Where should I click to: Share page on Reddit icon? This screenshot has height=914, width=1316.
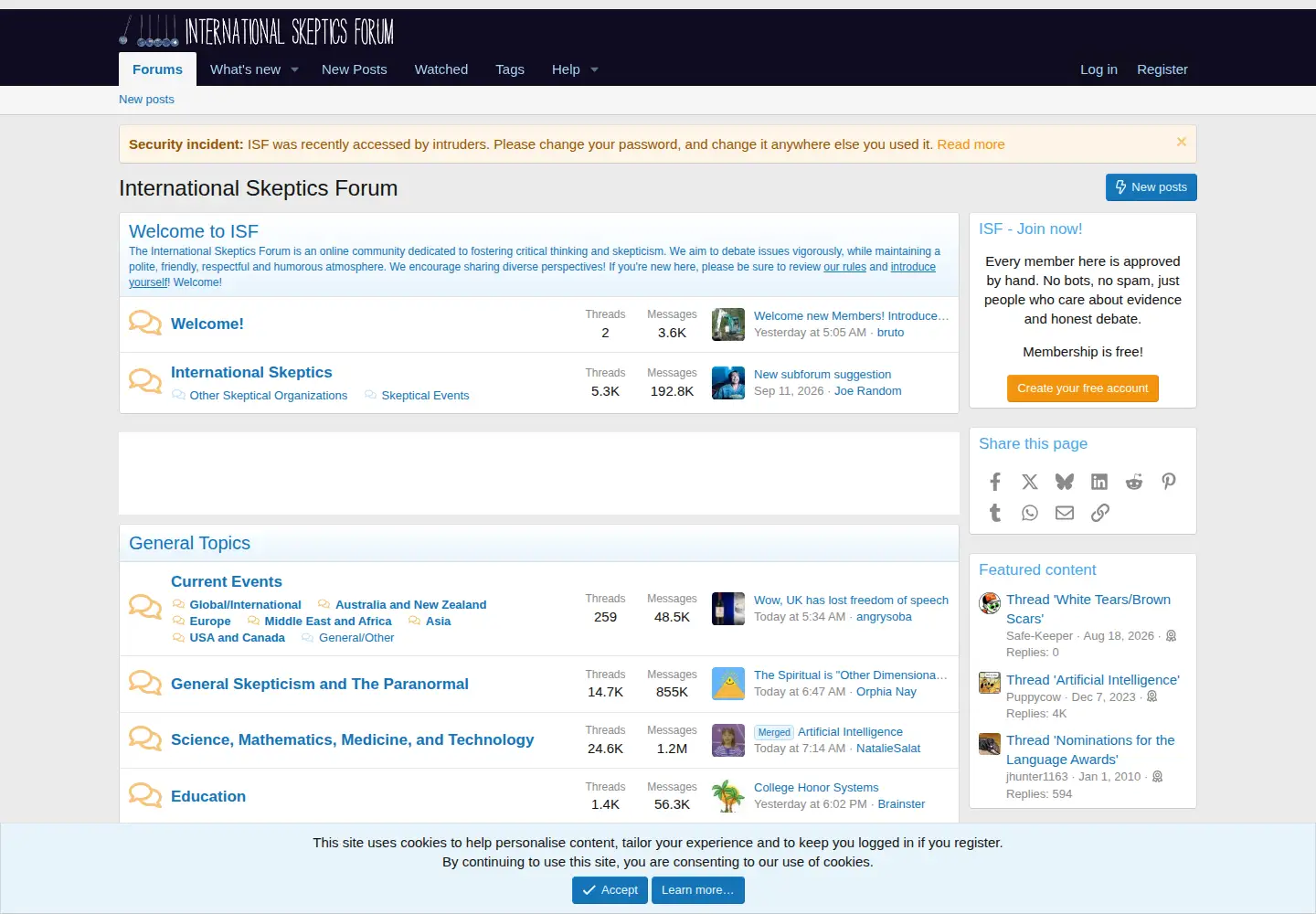[x=1134, y=482]
